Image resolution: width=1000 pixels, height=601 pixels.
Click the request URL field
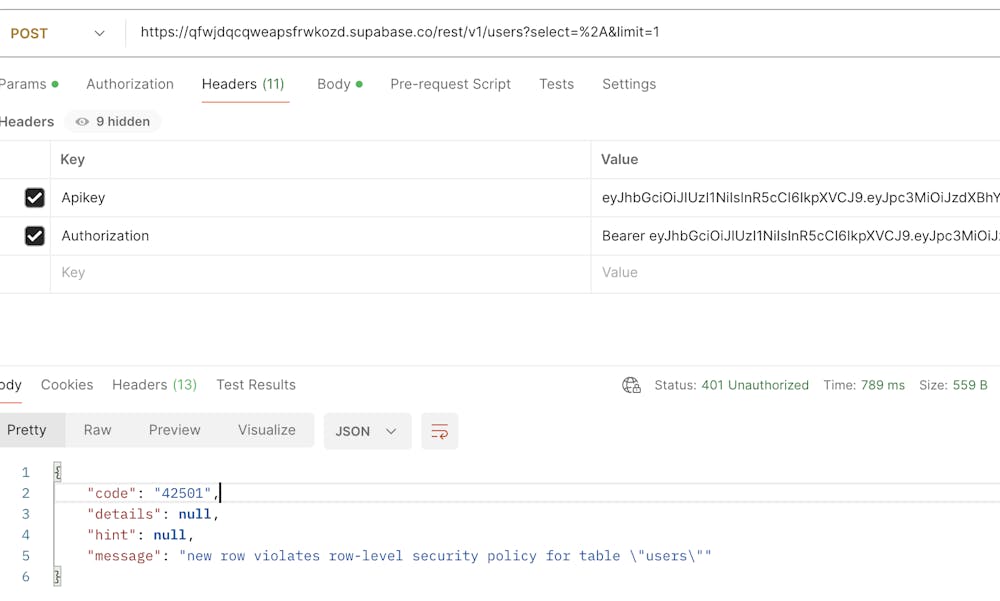[x=560, y=33]
